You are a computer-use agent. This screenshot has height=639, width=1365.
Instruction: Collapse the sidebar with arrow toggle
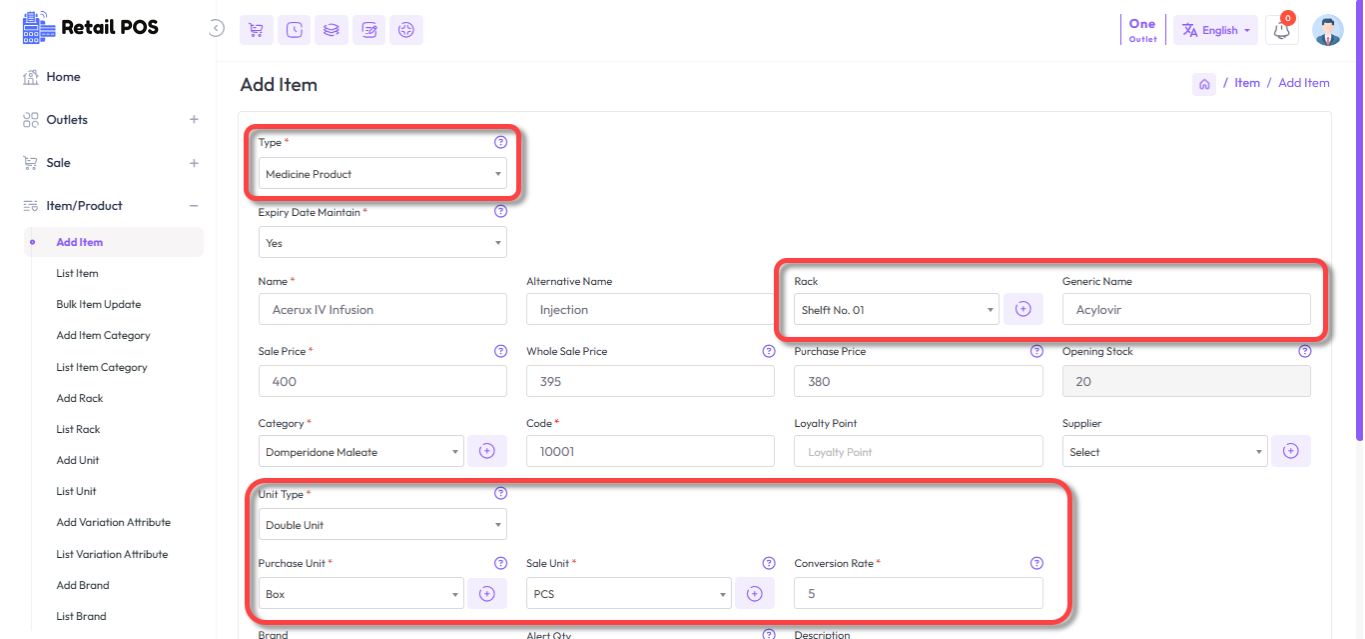216,29
